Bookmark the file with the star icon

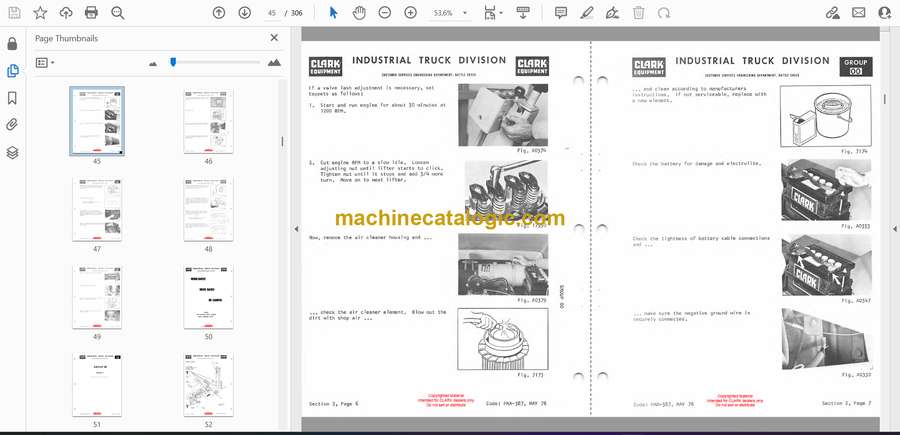coord(40,13)
